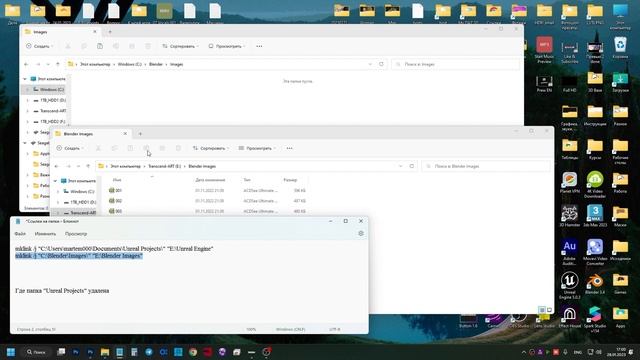Select Windows (C:) in Images window tree
Viewport: 640px width, 360px height.
click(51, 89)
